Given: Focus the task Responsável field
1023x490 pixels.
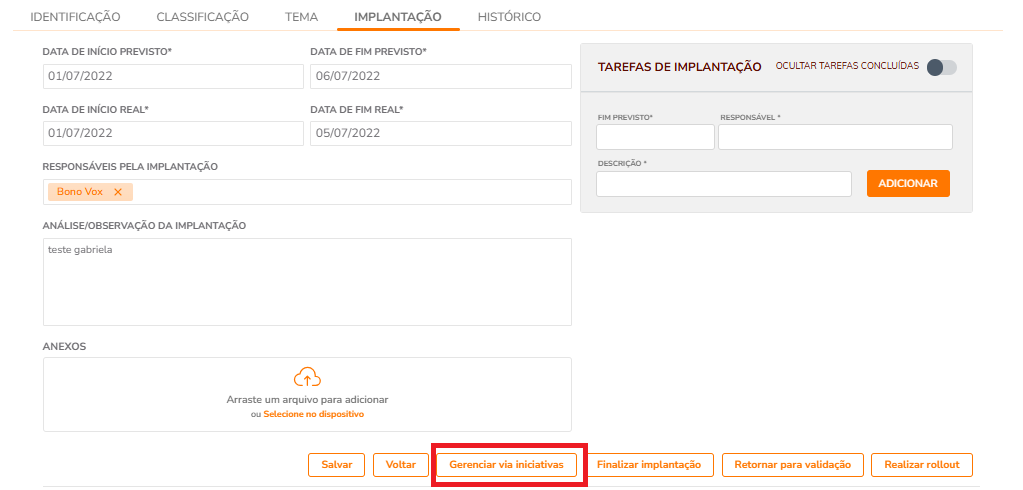Looking at the screenshot, I should [x=835, y=137].
